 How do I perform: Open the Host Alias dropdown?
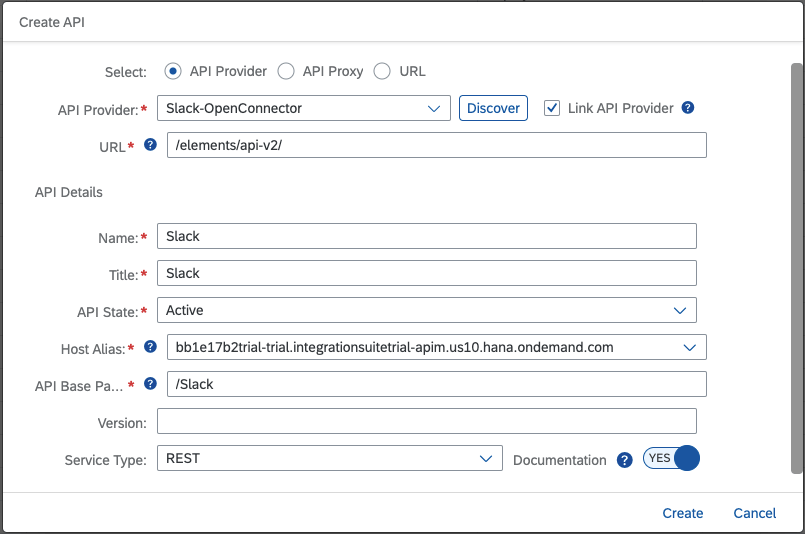tap(437, 347)
